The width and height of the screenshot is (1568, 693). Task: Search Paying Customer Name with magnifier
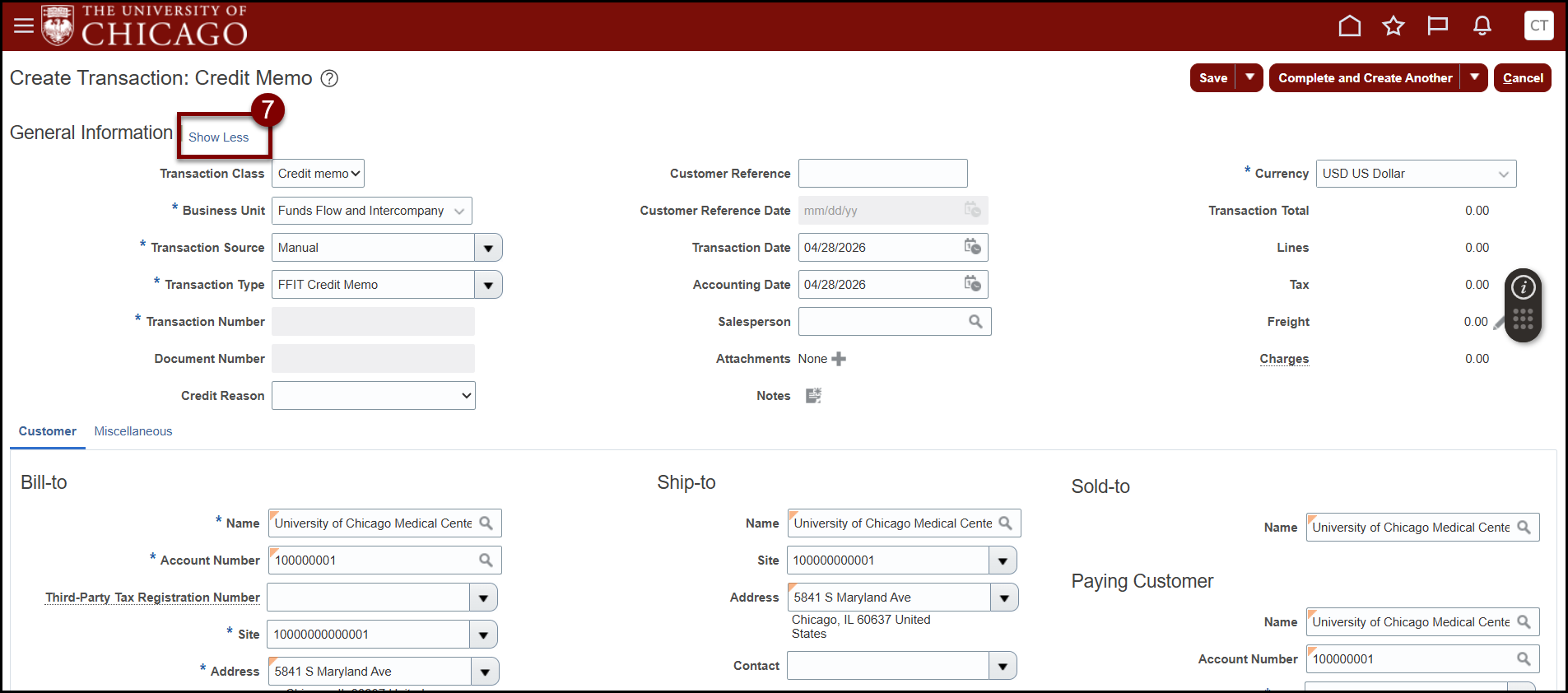click(1524, 622)
